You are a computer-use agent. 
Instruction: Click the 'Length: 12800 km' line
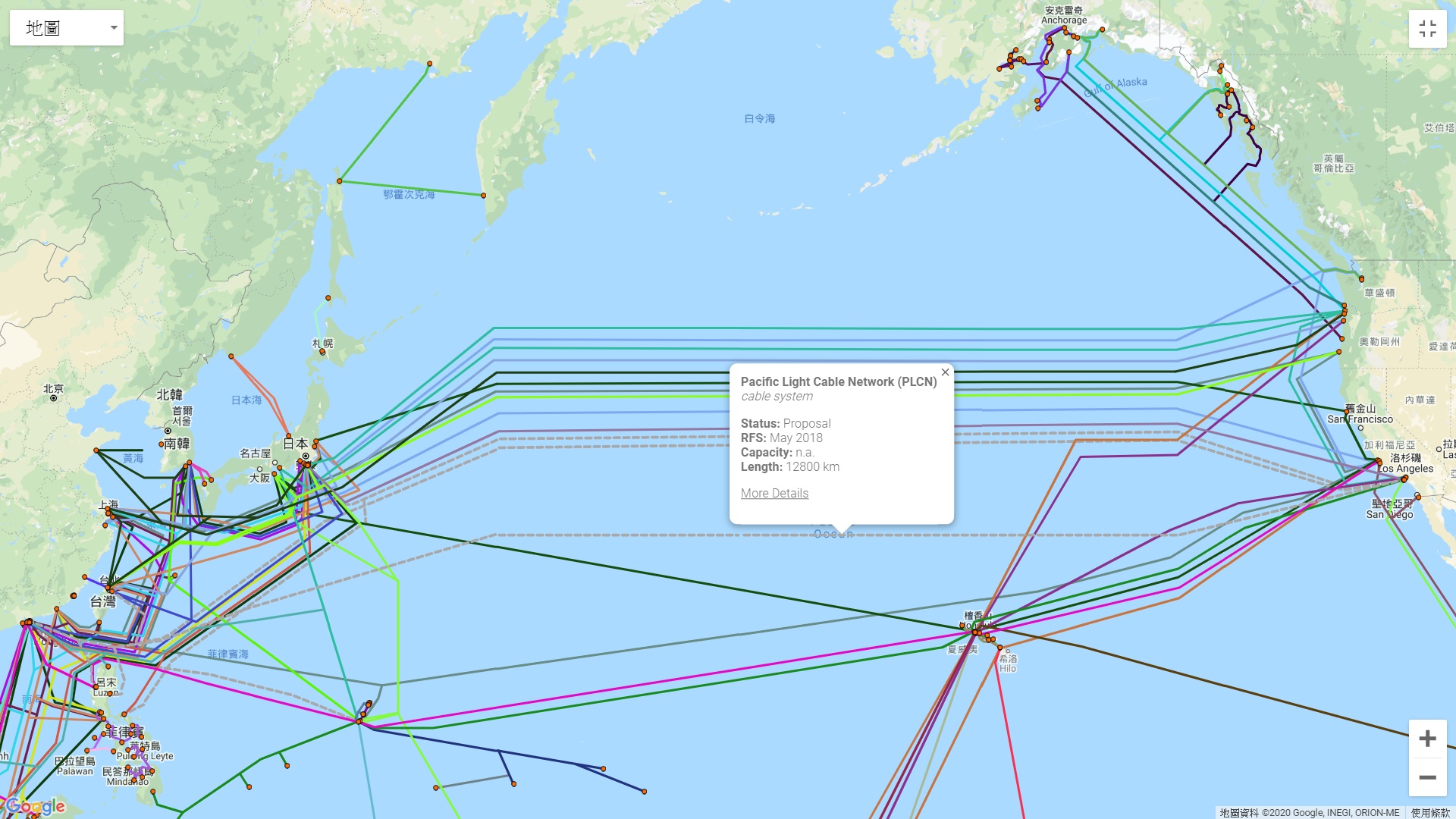coord(790,466)
